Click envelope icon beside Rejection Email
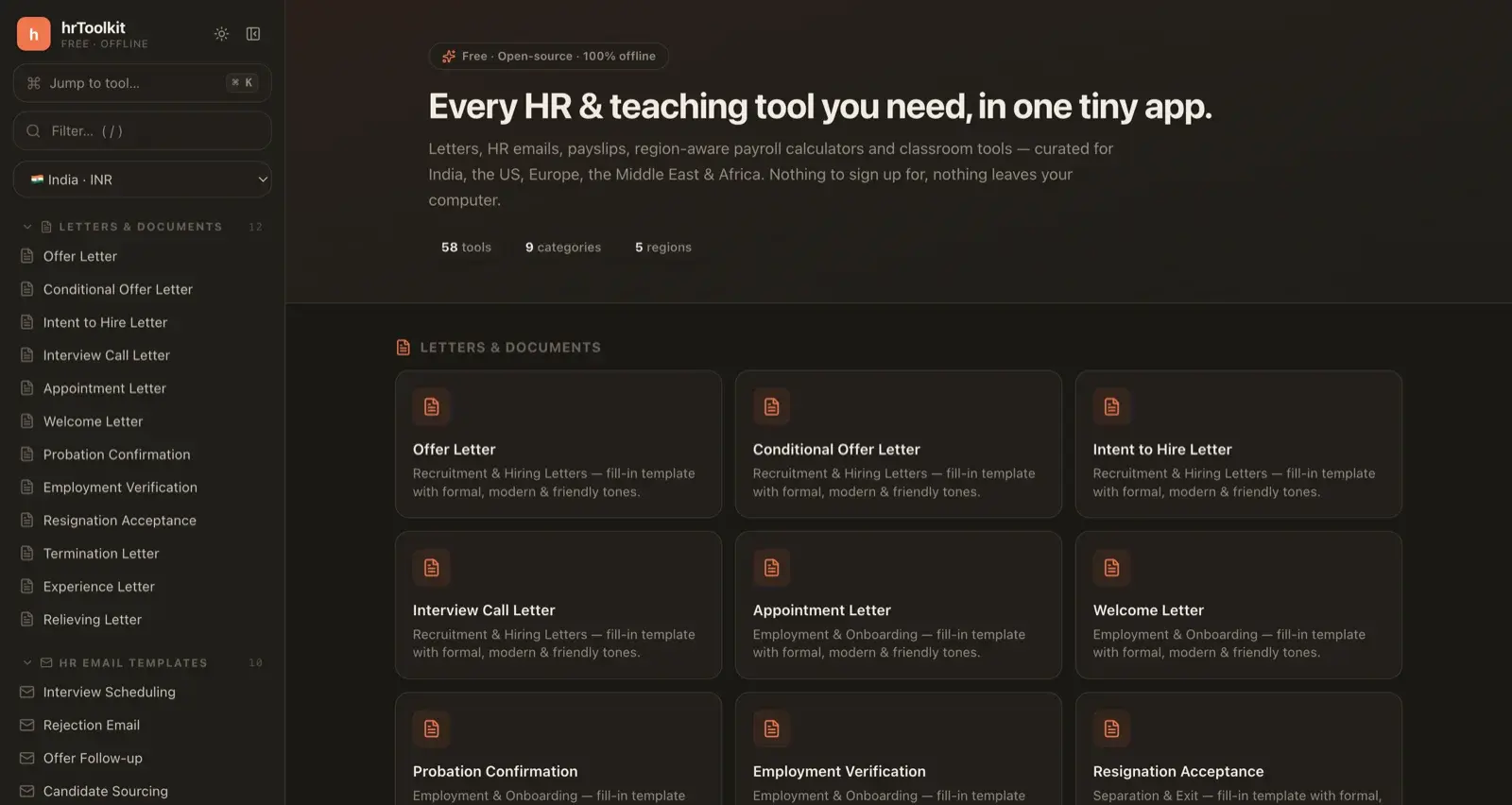 point(27,726)
